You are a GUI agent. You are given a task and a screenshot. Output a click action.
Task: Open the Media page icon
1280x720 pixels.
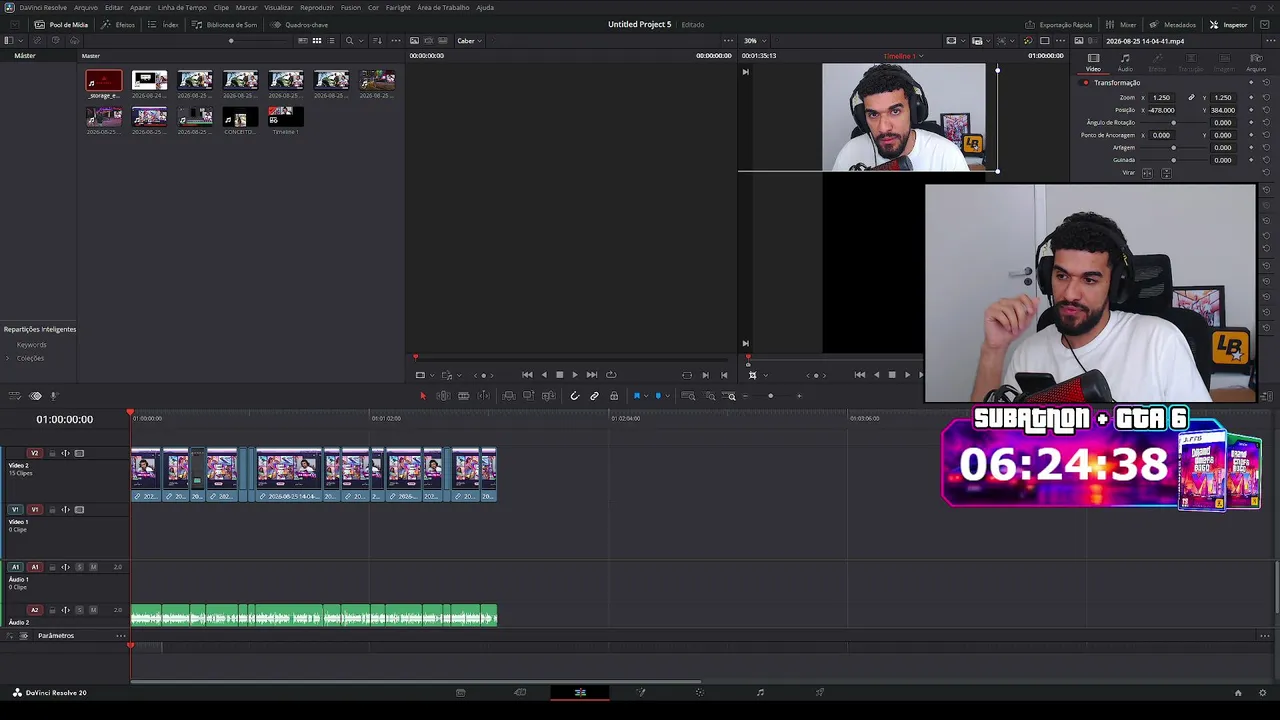pos(460,692)
